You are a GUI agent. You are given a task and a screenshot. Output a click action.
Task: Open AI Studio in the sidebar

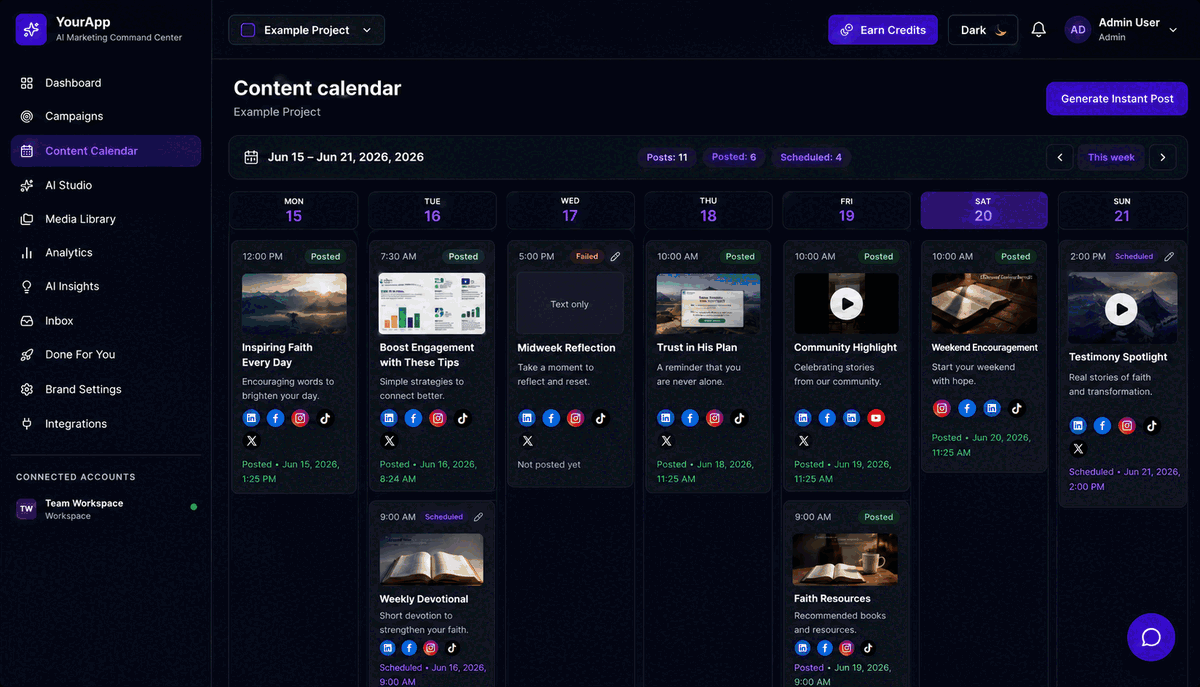point(106,185)
